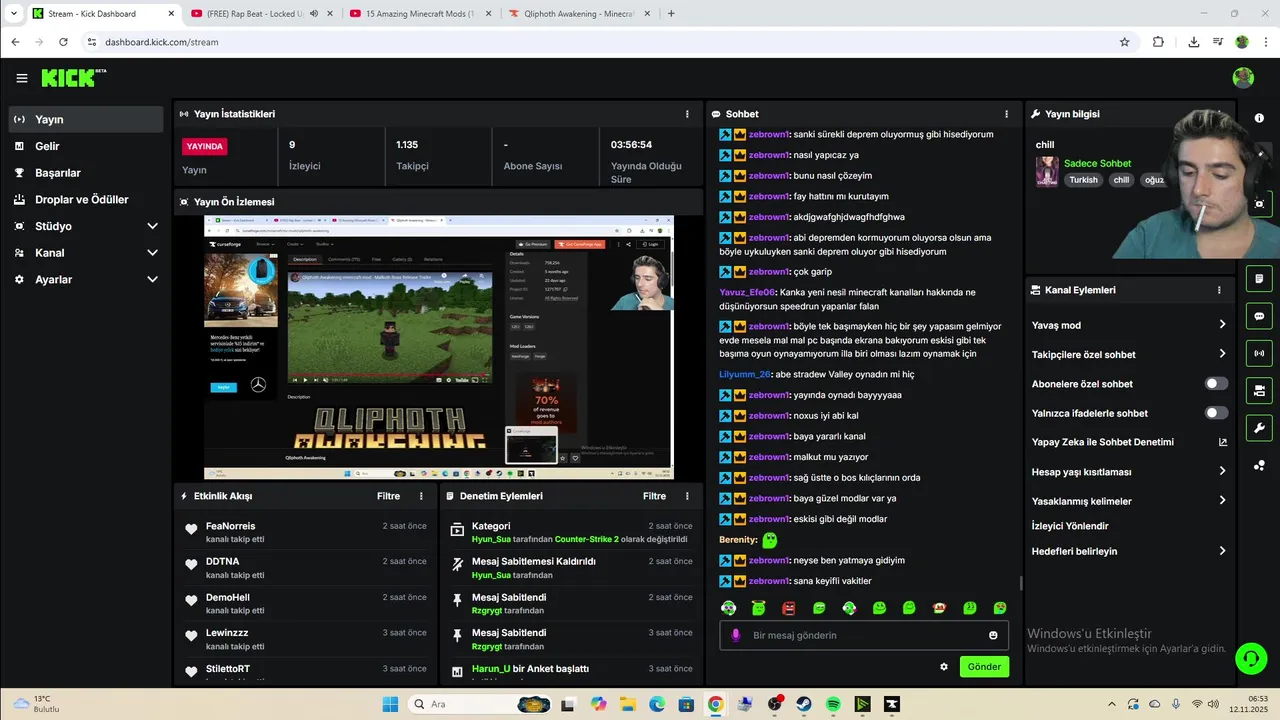Click Filtre in Denetim Eylemleri panel

click(x=654, y=496)
